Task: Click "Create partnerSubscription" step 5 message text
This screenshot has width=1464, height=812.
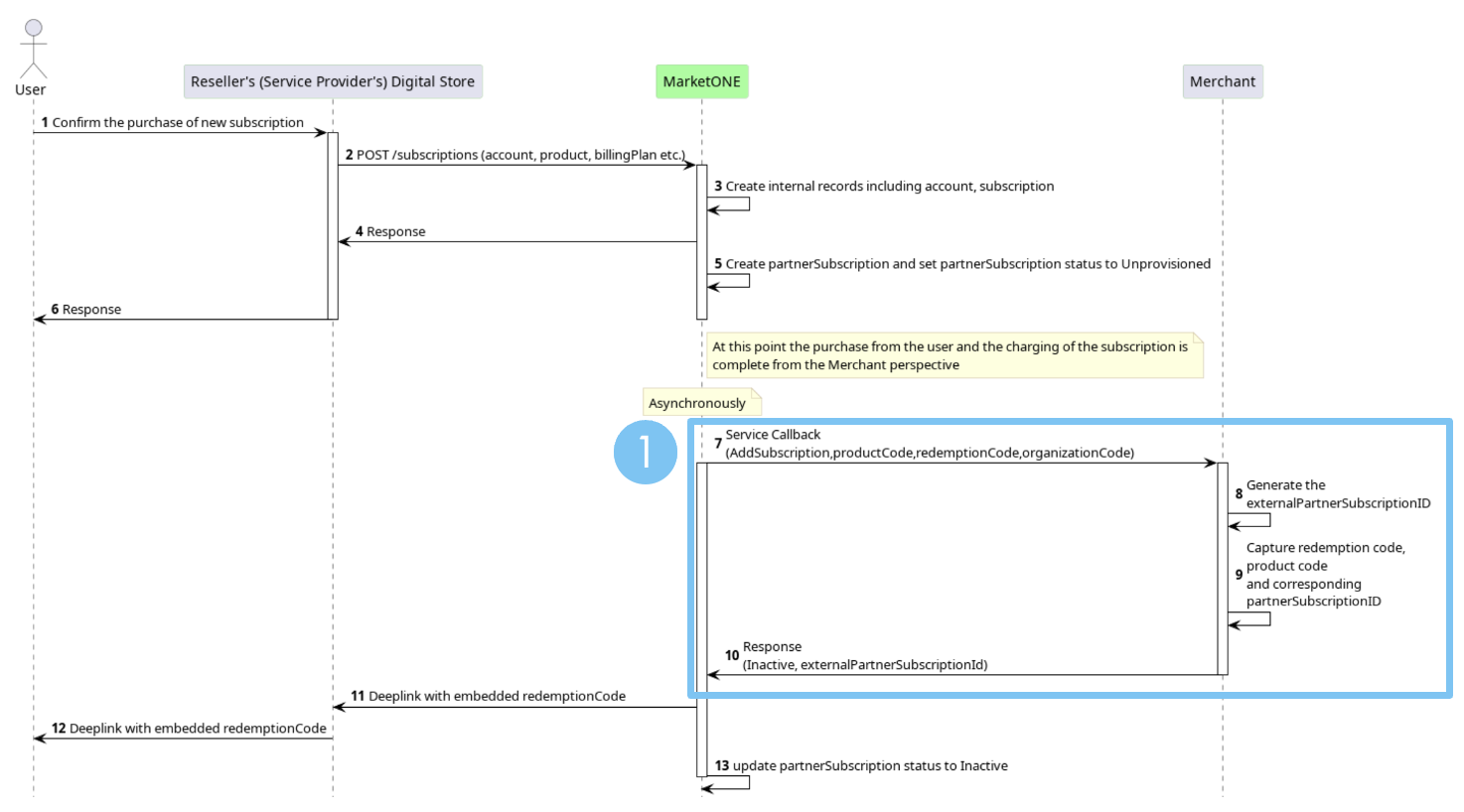Action: tap(968, 264)
